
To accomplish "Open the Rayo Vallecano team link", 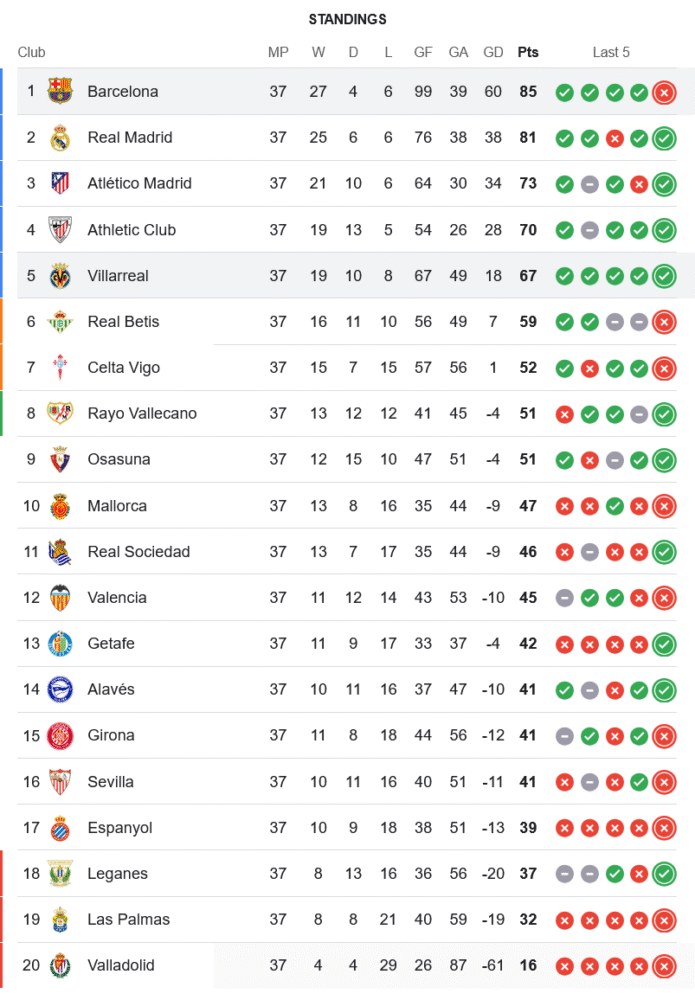I will 142,413.
